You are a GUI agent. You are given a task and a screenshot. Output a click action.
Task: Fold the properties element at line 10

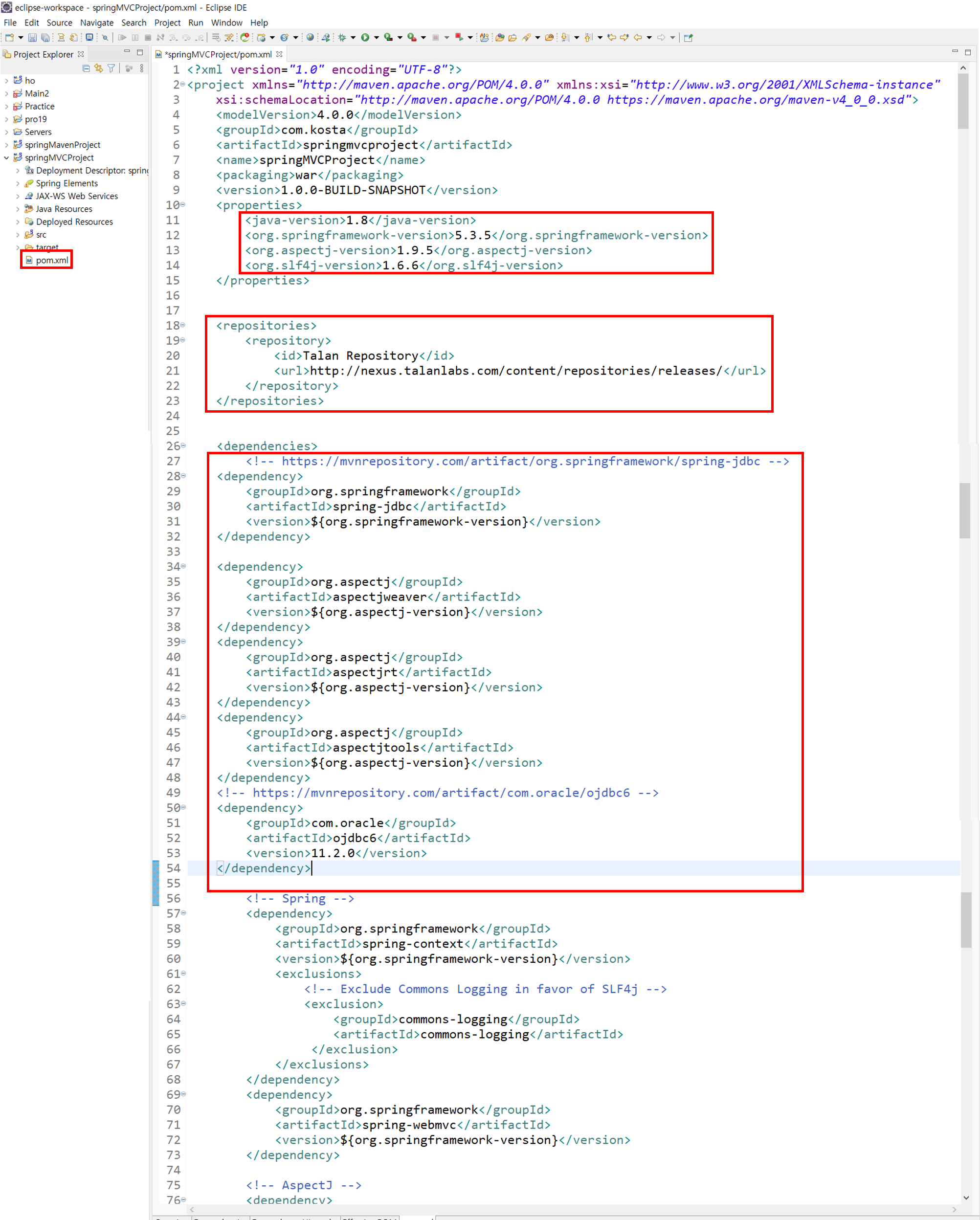(x=183, y=204)
